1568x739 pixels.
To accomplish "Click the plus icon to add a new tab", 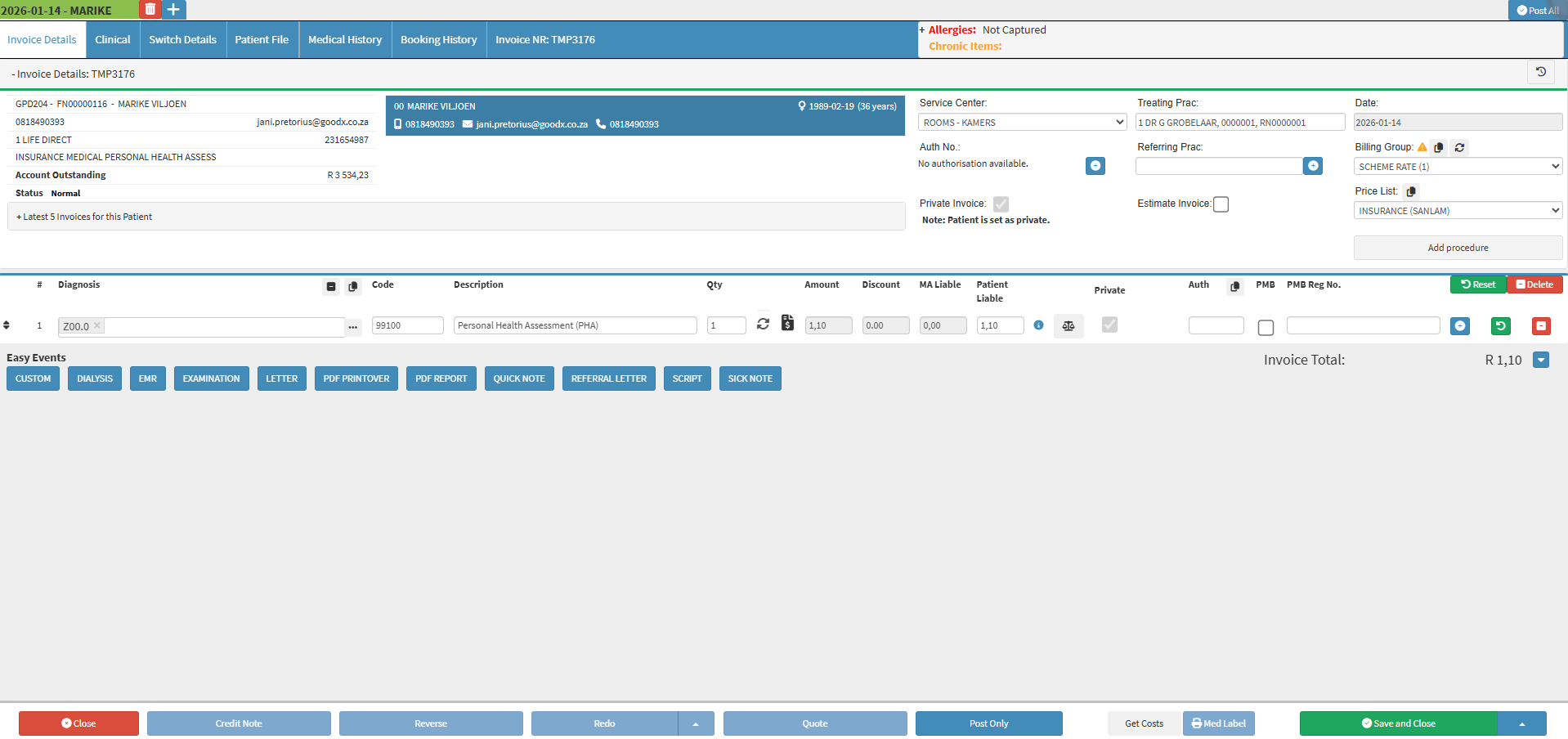I will (173, 10).
